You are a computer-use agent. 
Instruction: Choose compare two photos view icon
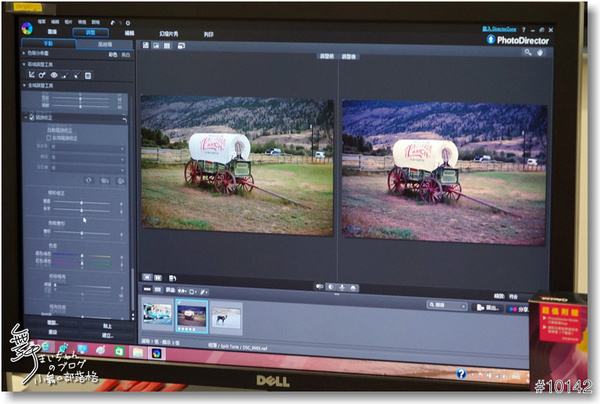(158, 277)
